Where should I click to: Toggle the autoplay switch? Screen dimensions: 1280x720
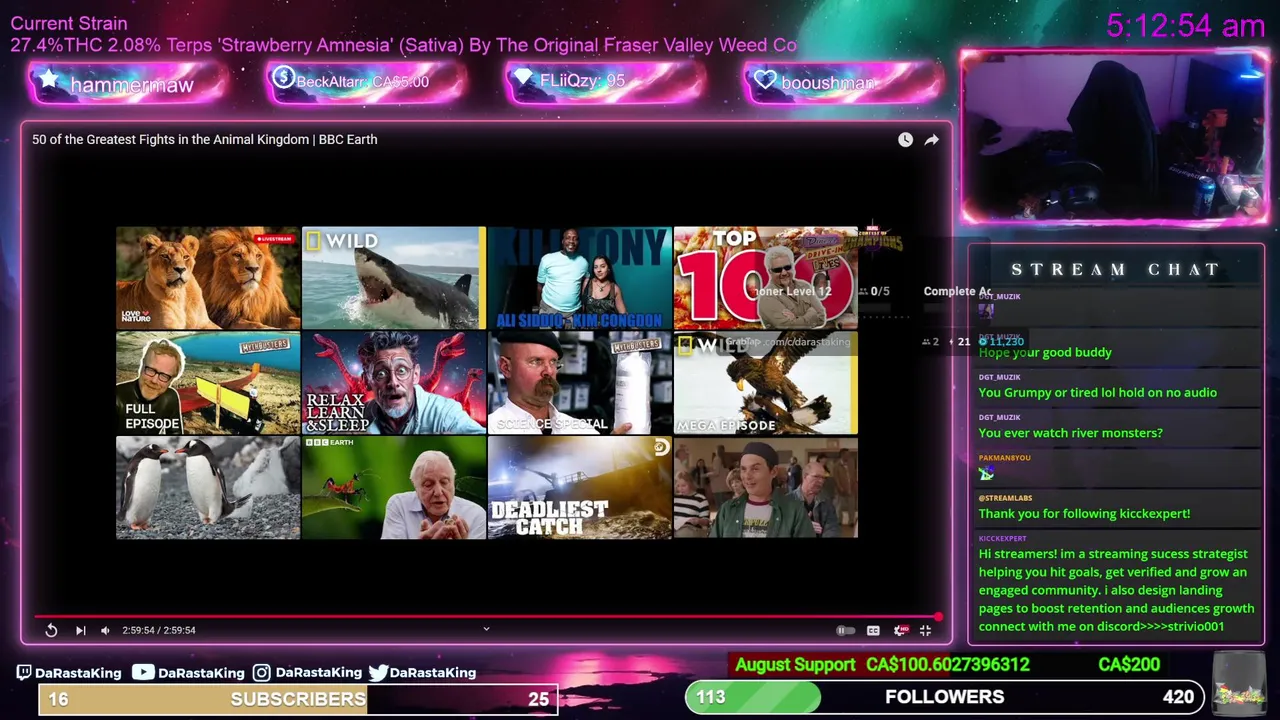(845, 630)
